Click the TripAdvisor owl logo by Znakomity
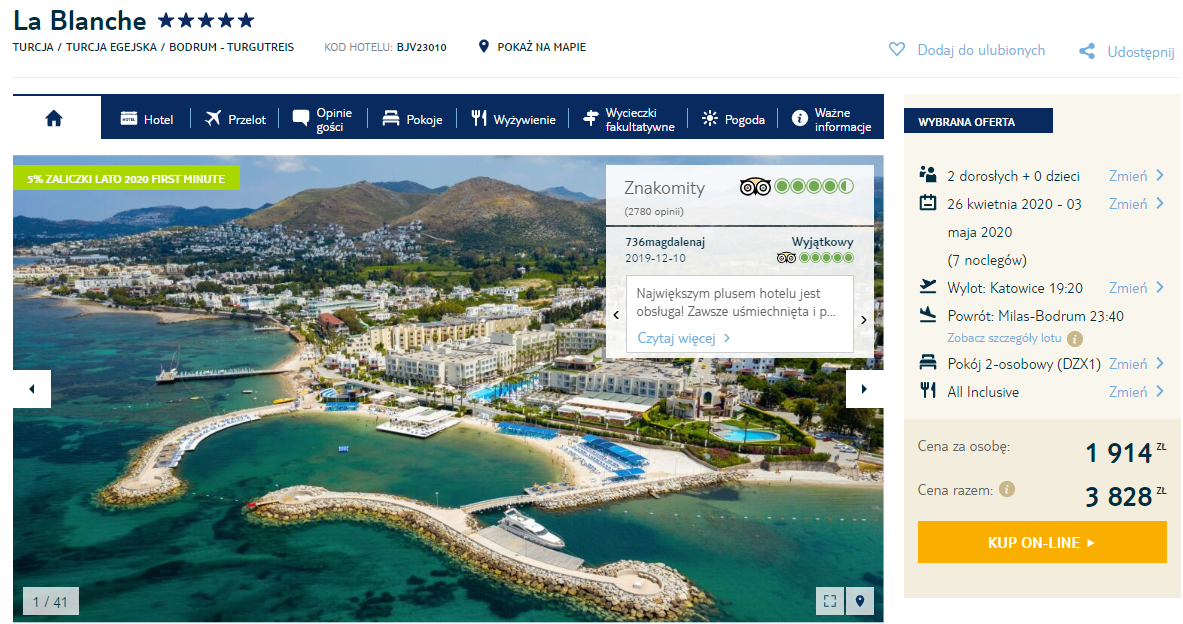 pos(754,186)
